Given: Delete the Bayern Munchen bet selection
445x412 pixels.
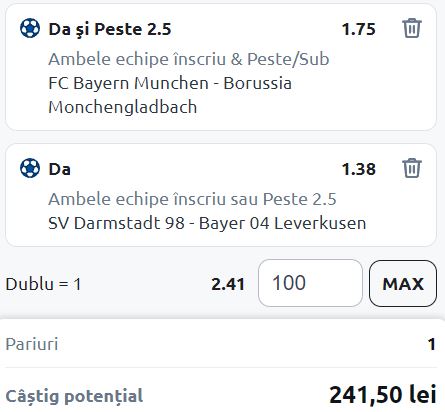Looking at the screenshot, I should pyautogui.click(x=412, y=28).
